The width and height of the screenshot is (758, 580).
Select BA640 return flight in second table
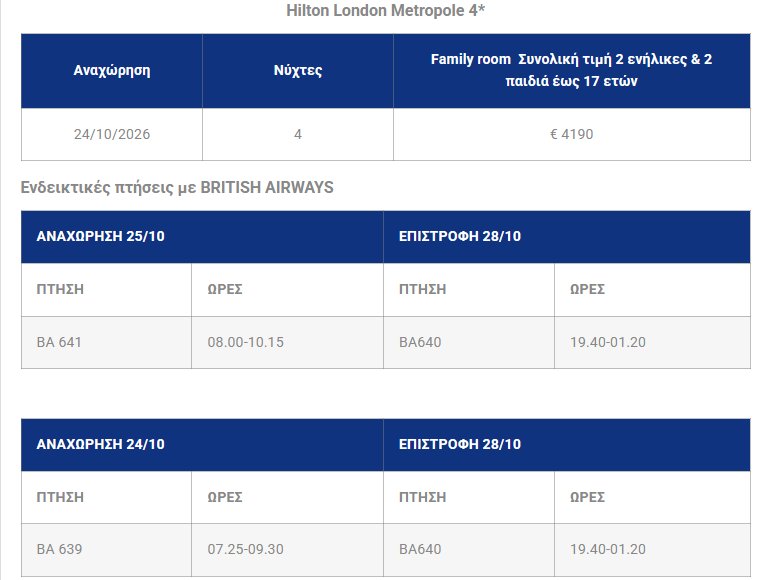469,550
